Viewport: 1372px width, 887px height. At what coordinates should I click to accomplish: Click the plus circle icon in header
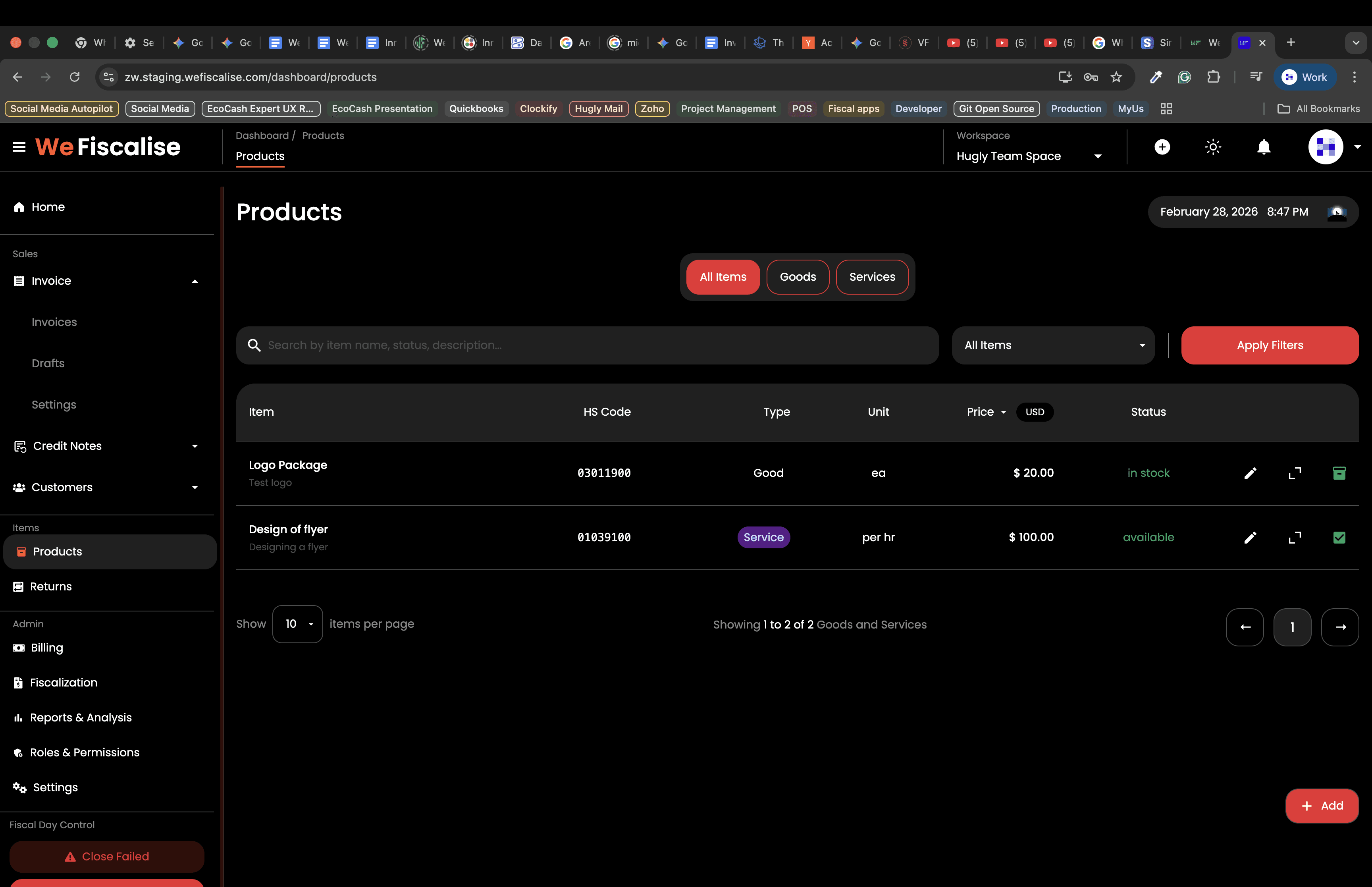coord(1162,147)
